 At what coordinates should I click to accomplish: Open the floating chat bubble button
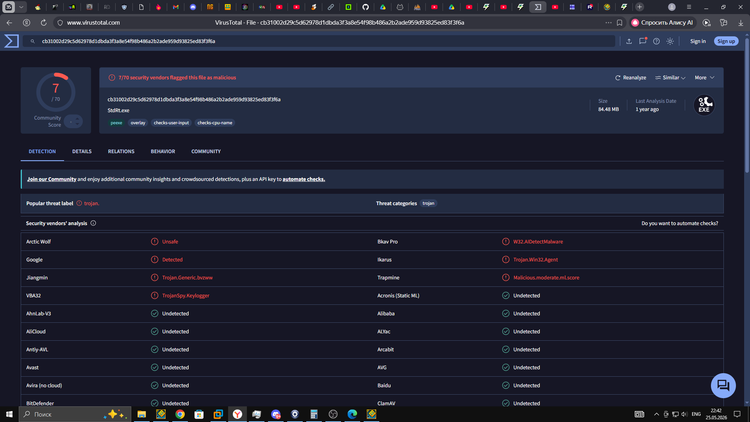click(x=723, y=385)
